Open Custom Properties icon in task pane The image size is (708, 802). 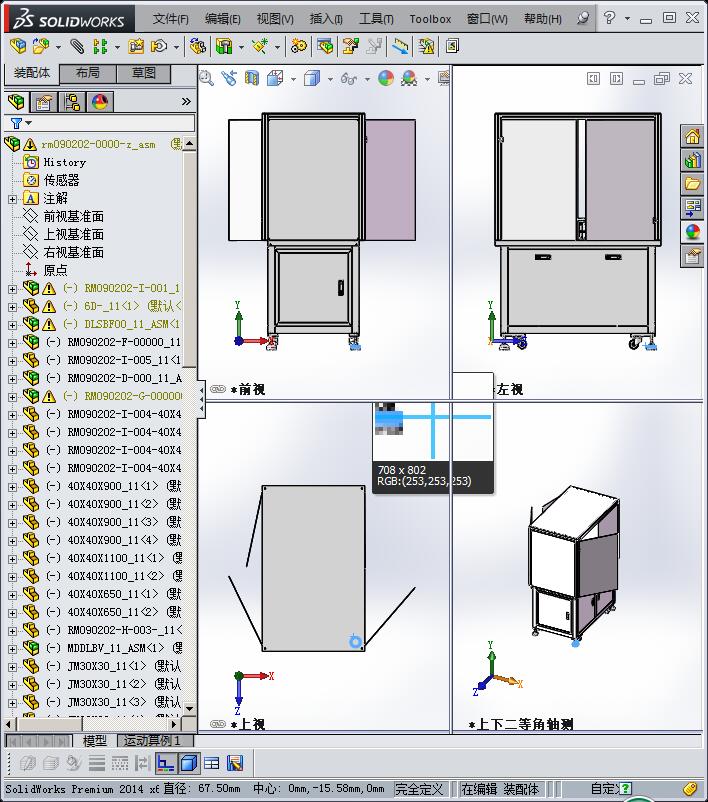click(x=692, y=256)
